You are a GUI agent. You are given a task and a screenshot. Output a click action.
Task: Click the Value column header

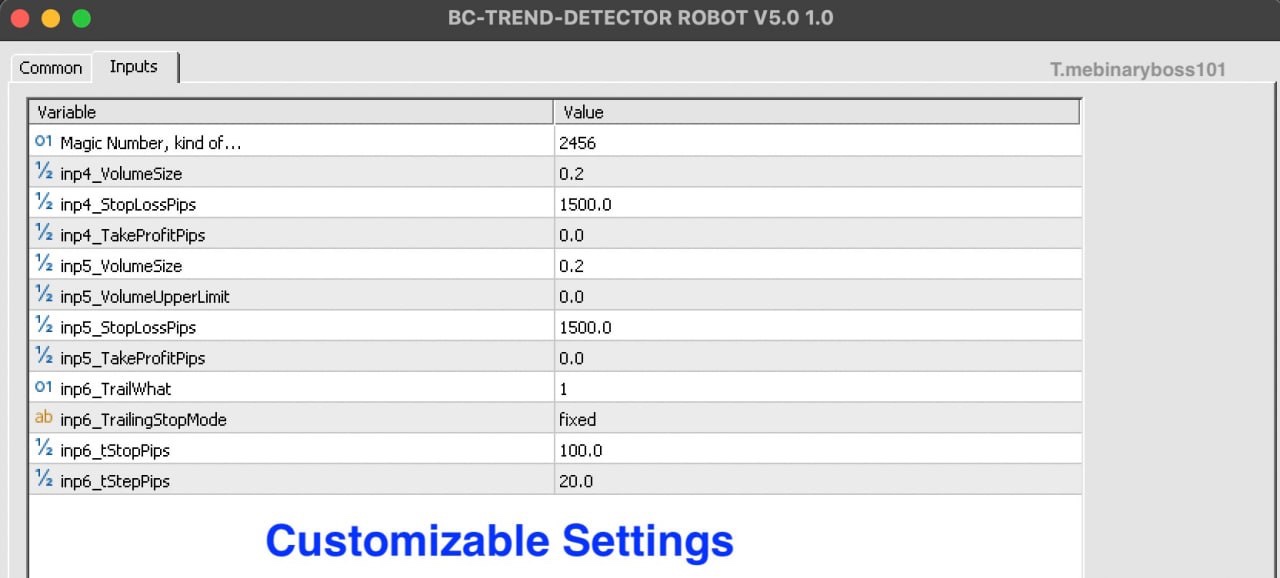click(x=817, y=112)
